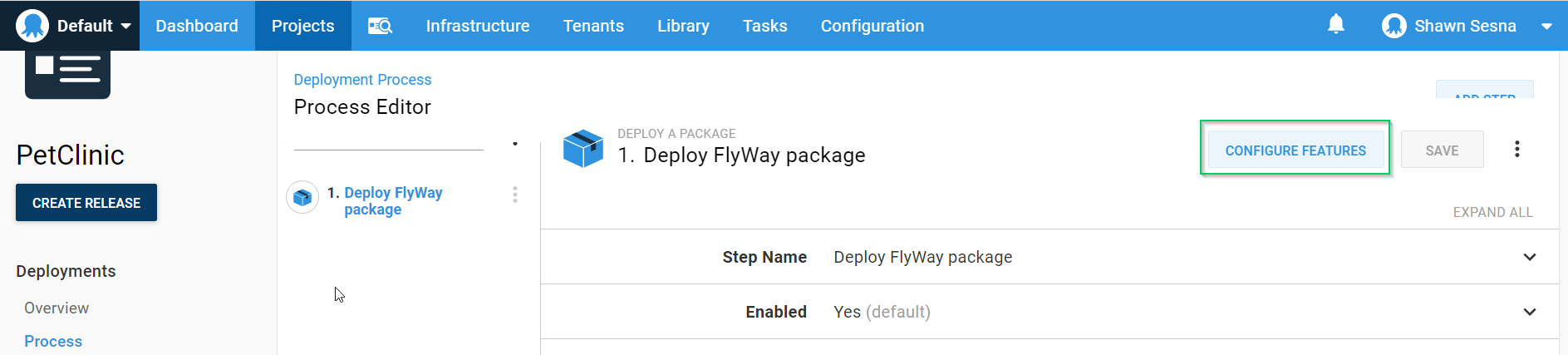
Task: Navigate to the Library menu
Action: (683, 26)
